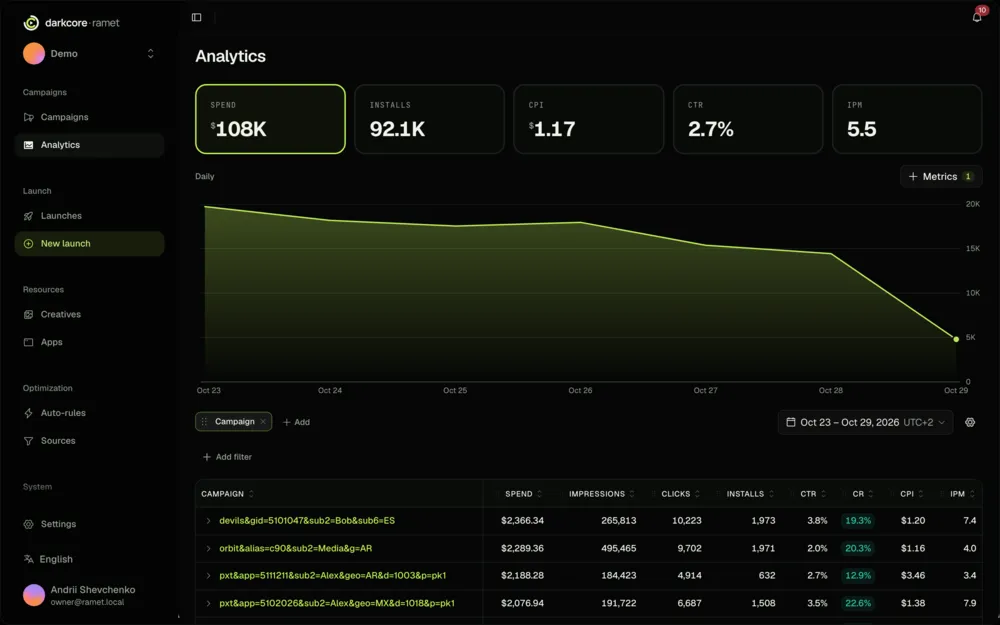
Task: Open orbit&alias=c90&sub2=Media&g=AR campaign link
Action: (295, 548)
